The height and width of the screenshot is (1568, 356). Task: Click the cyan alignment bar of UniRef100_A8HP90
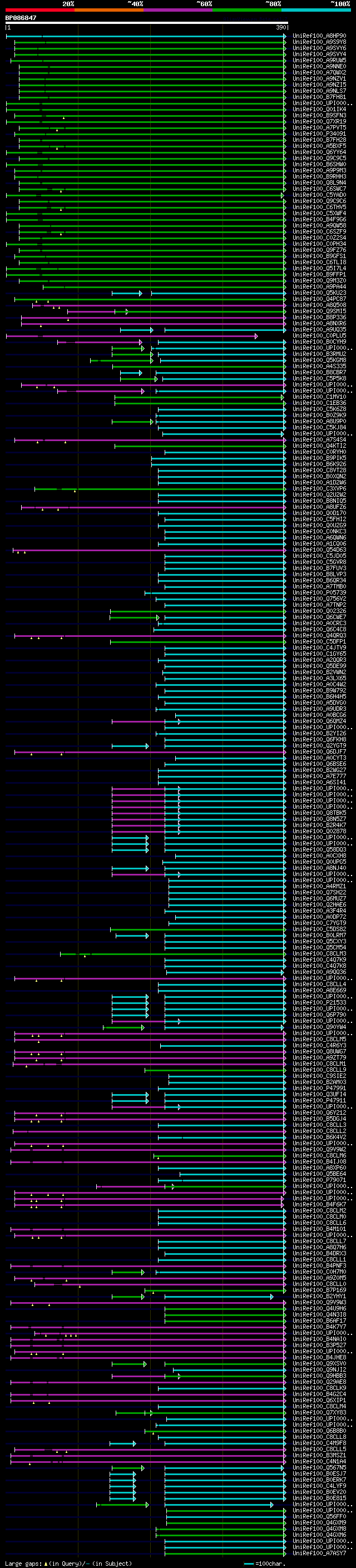(x=146, y=37)
